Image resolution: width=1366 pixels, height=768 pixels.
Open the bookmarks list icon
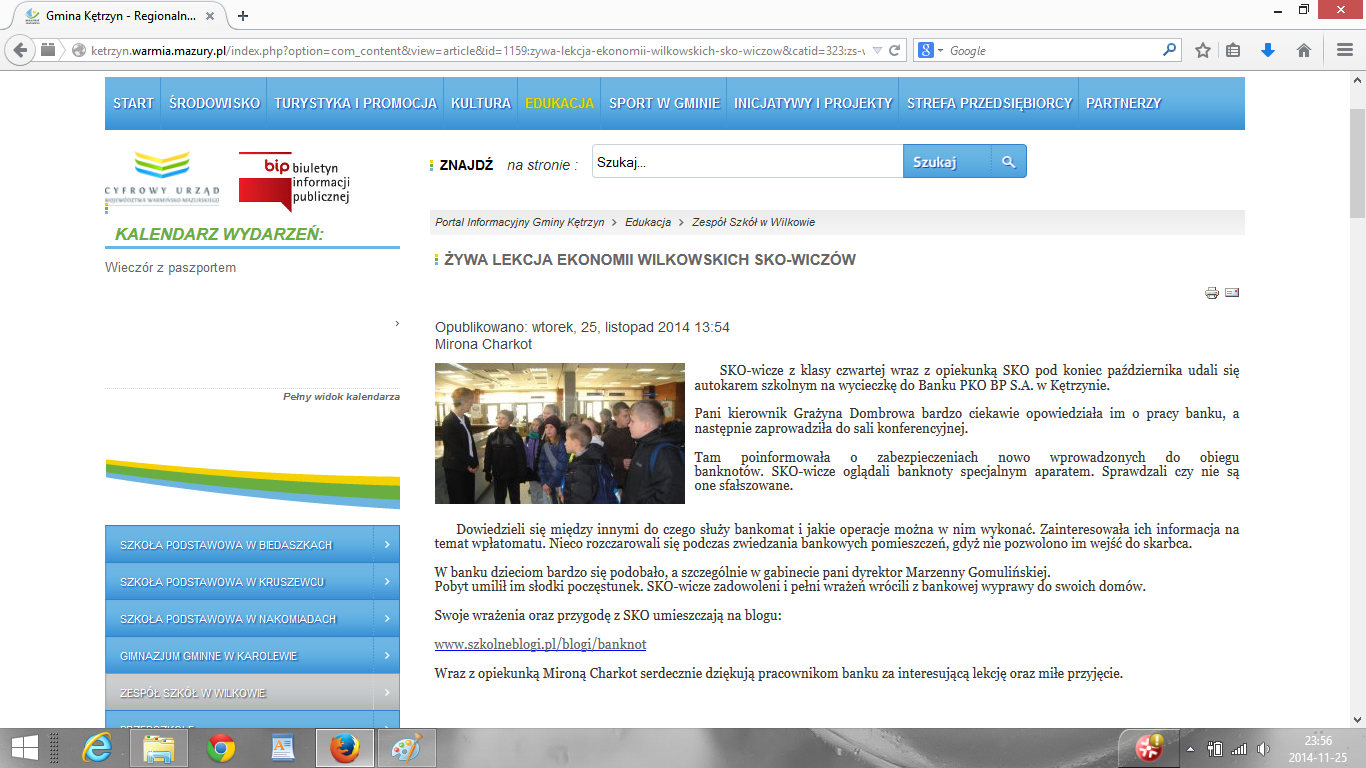click(x=1234, y=50)
